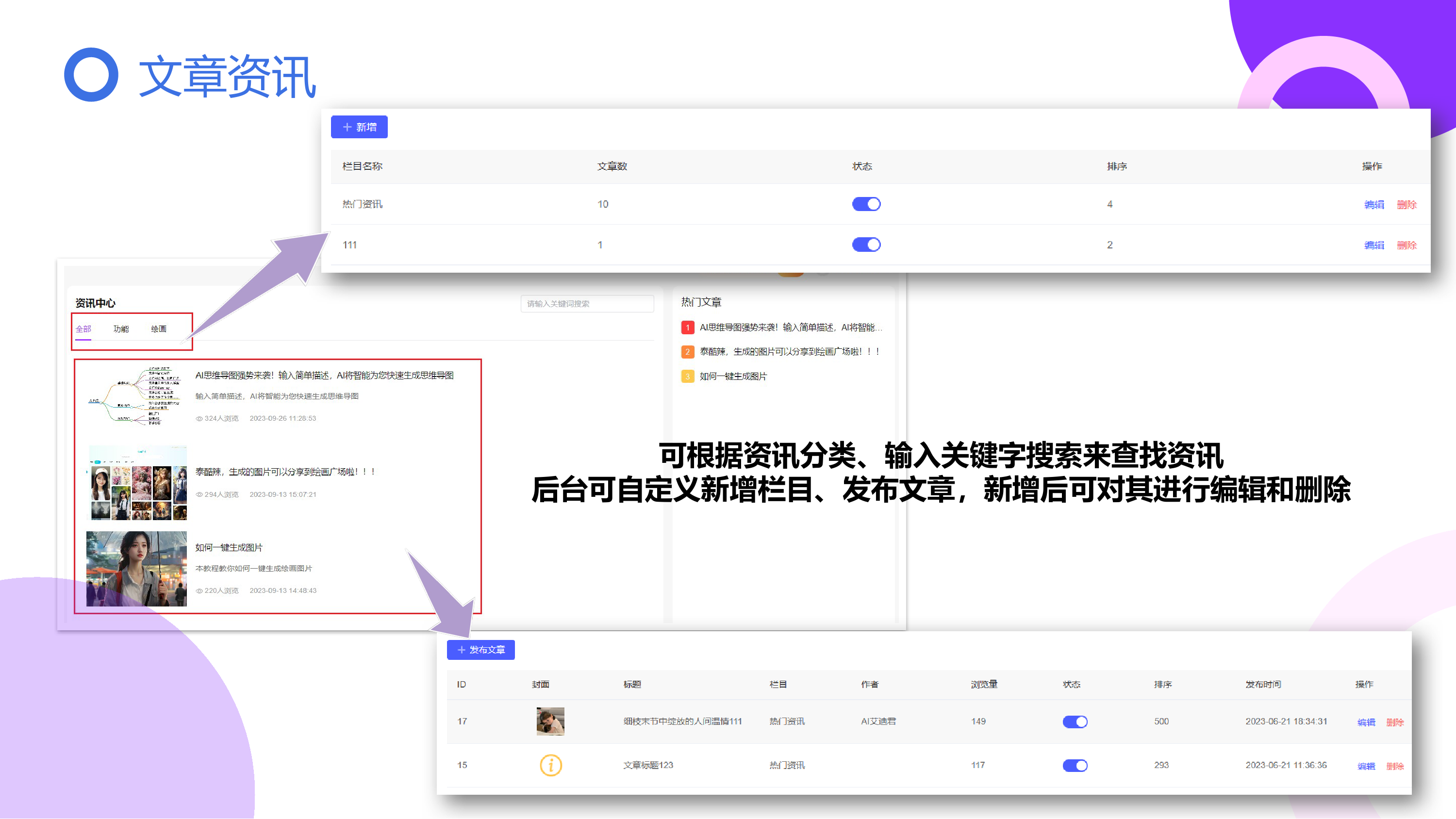Click 删除 link for column 111
Image resolution: width=1456 pixels, height=819 pixels.
click(x=1406, y=246)
